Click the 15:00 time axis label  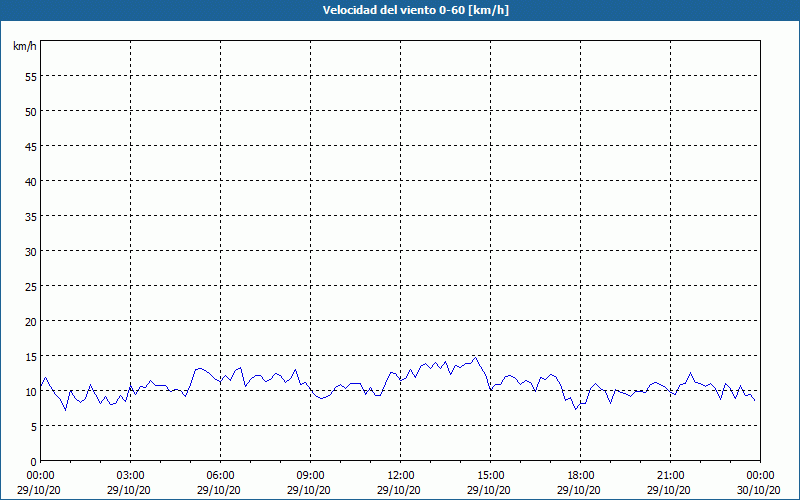tap(490, 475)
